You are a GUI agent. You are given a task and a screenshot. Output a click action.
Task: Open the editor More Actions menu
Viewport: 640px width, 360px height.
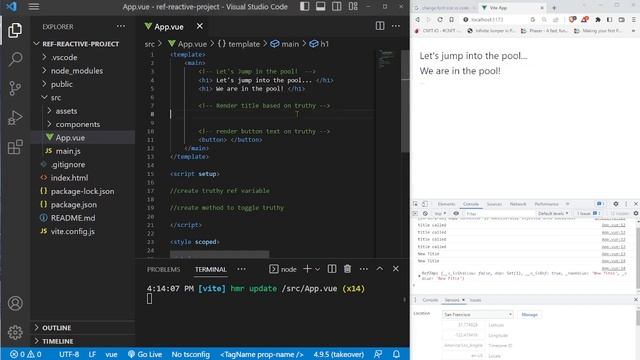point(396,26)
